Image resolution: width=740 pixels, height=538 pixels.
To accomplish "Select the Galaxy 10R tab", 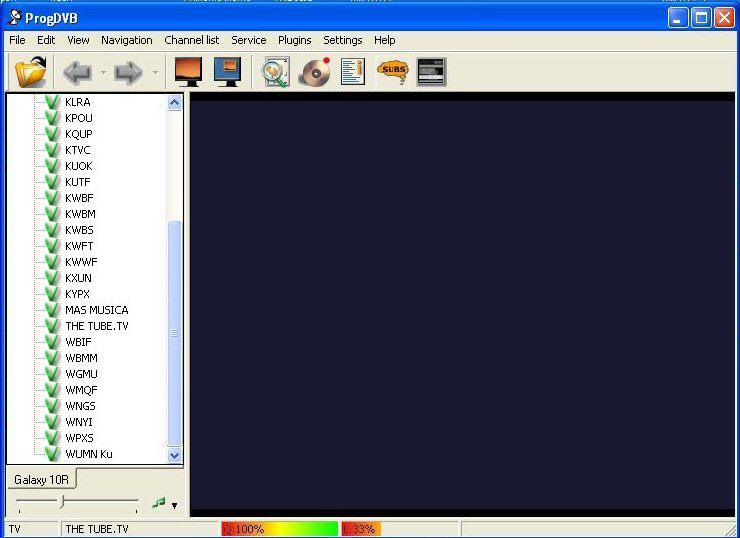I will (42, 480).
